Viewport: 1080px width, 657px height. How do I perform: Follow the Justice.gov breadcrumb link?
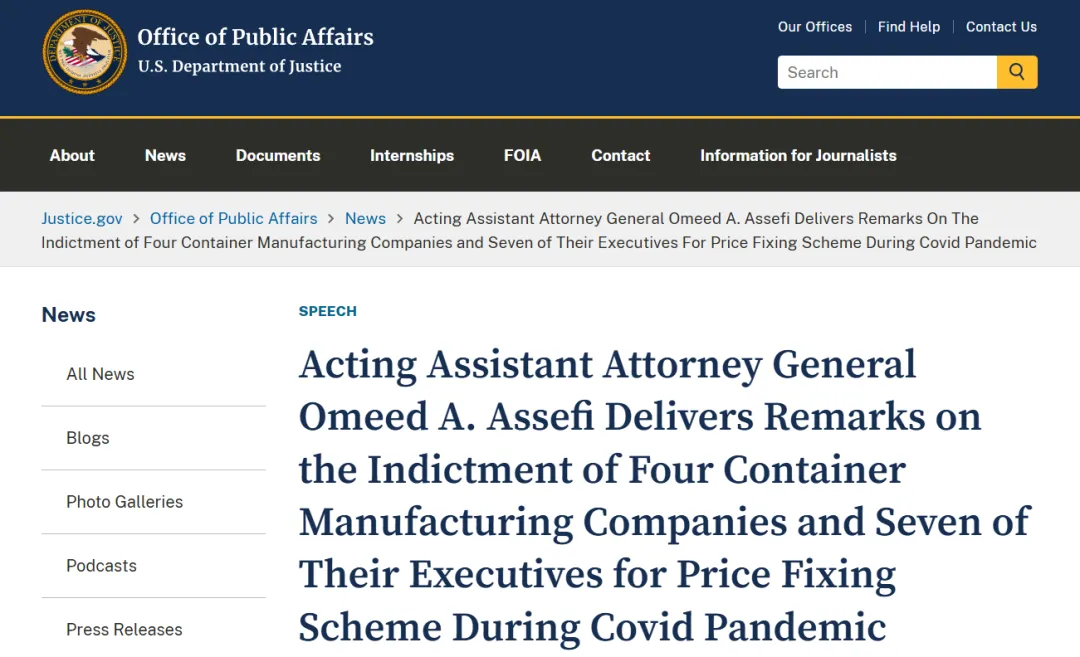tap(82, 218)
